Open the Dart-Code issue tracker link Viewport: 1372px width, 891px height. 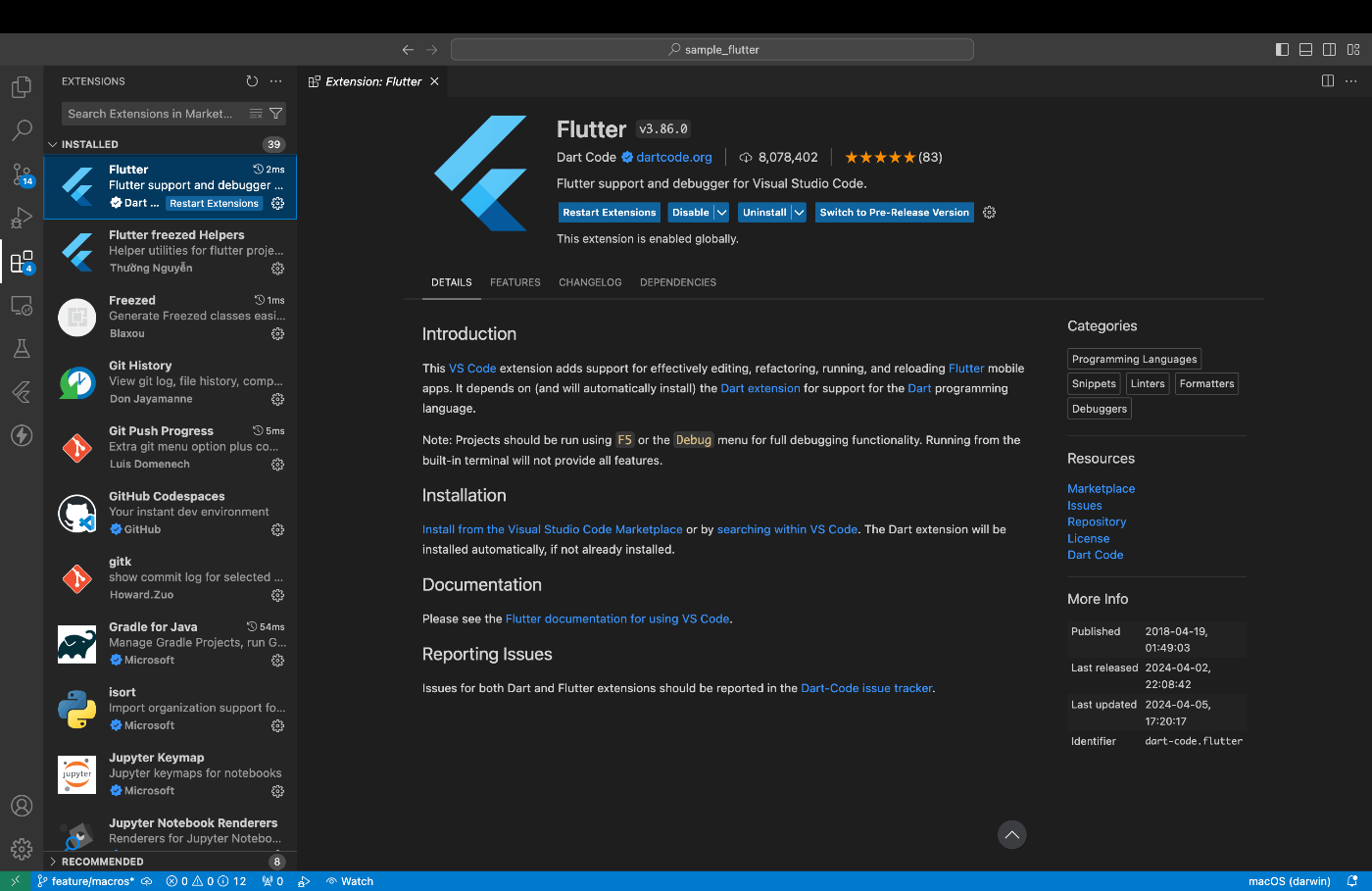(x=866, y=688)
